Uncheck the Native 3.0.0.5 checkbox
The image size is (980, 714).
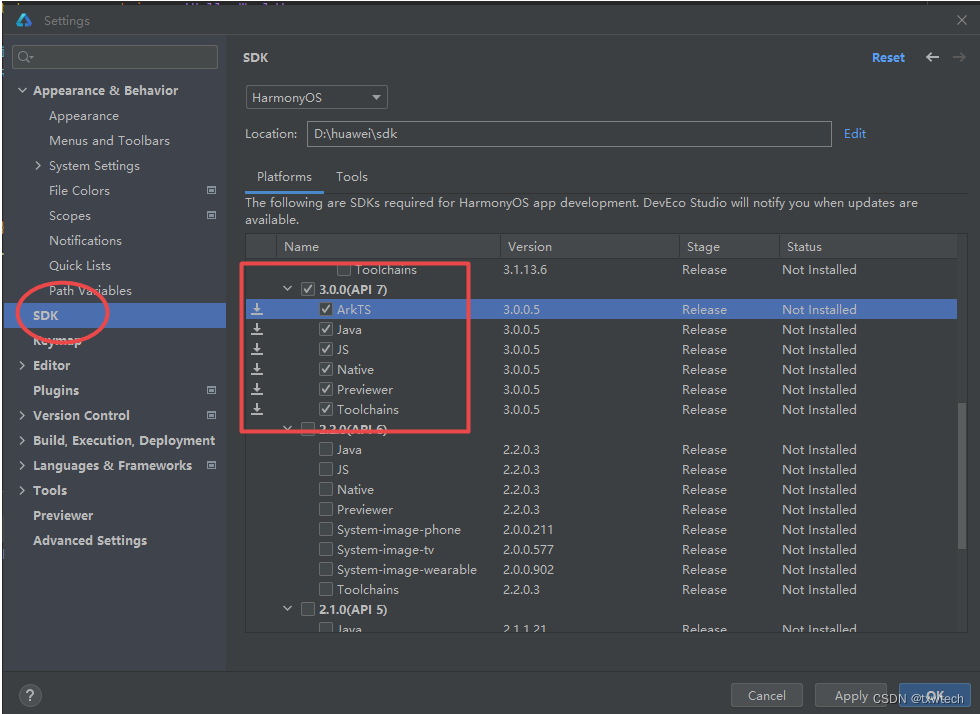point(326,369)
